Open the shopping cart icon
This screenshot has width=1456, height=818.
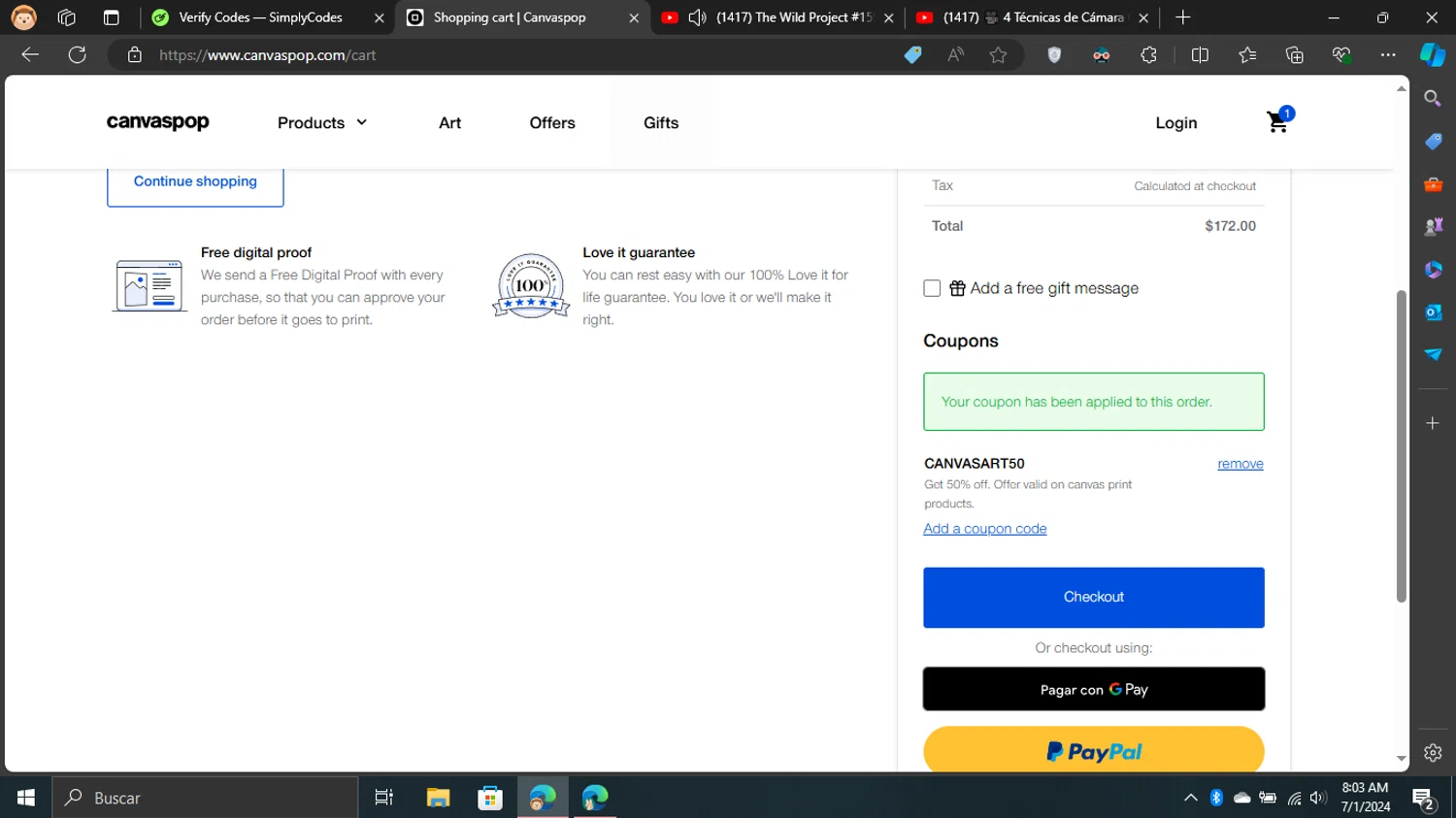(x=1279, y=121)
